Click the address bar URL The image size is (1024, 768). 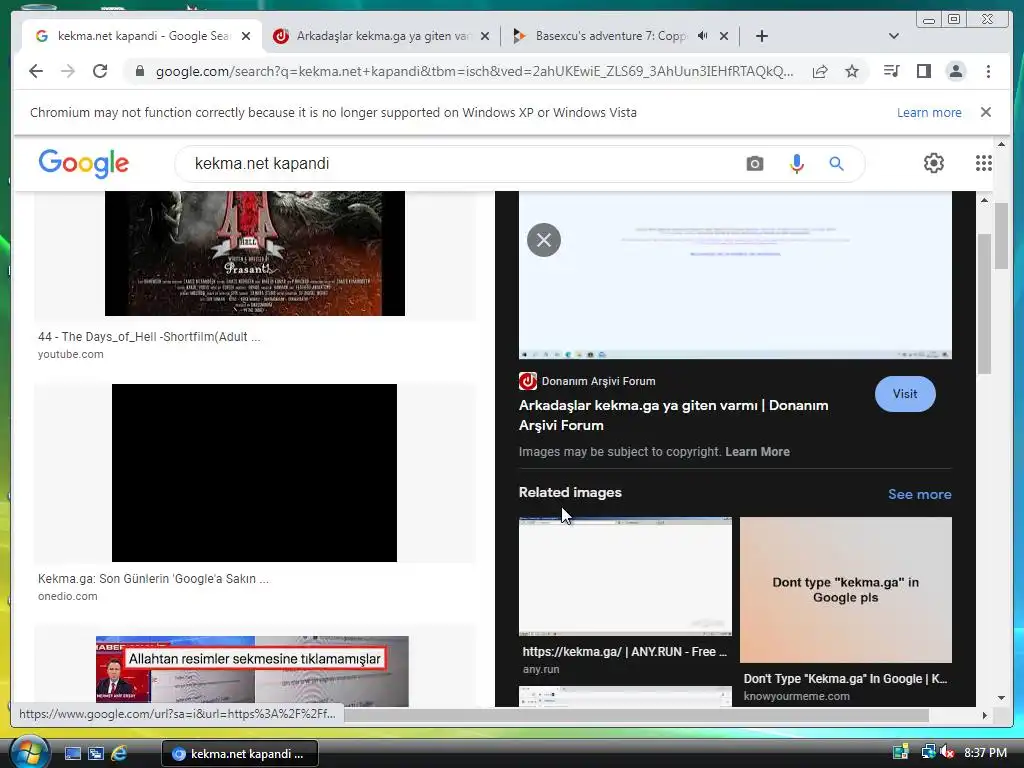pyautogui.click(x=475, y=71)
